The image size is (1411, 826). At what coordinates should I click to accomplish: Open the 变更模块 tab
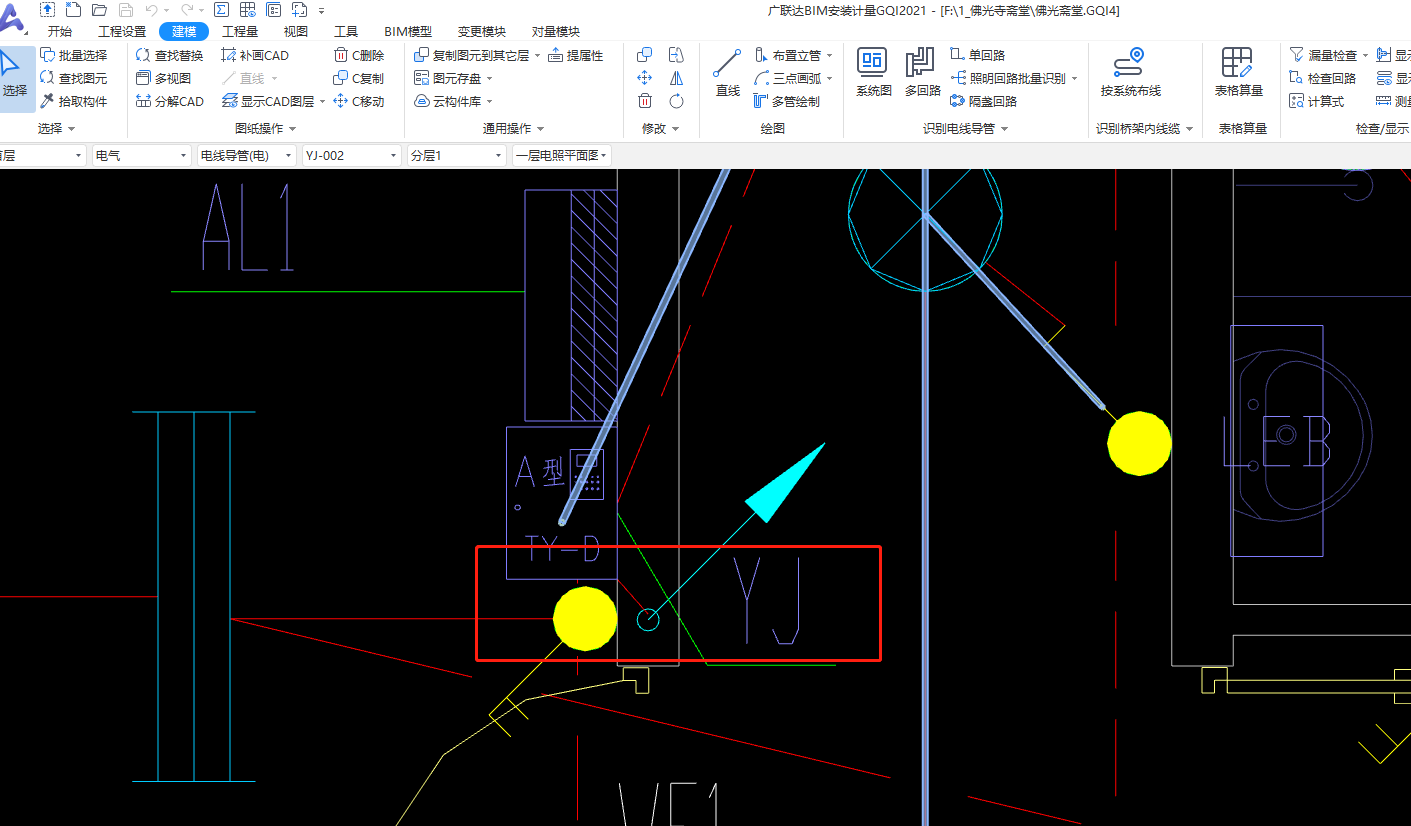tap(482, 31)
